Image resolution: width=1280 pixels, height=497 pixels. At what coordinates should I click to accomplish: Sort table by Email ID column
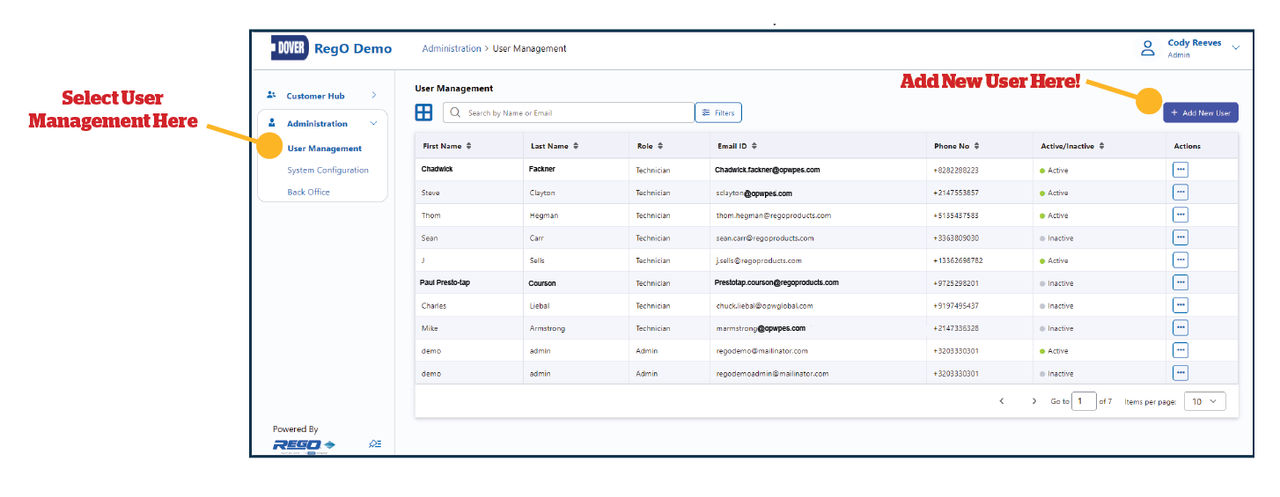click(754, 146)
